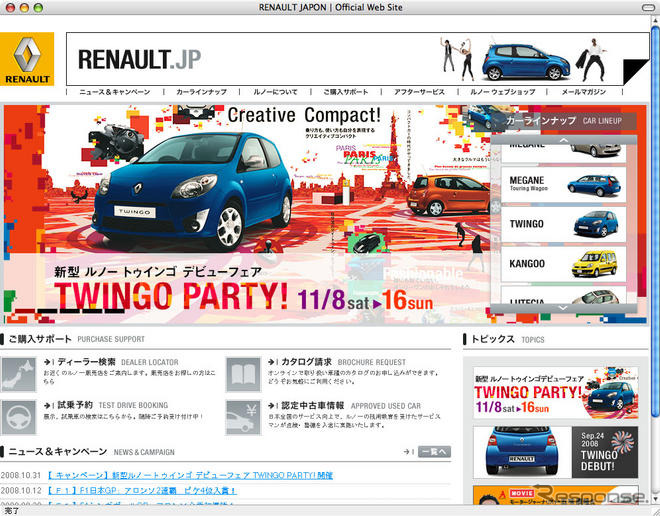Click the orange Twingo in hero image
This screenshot has width=660, height=516.
click(x=449, y=194)
